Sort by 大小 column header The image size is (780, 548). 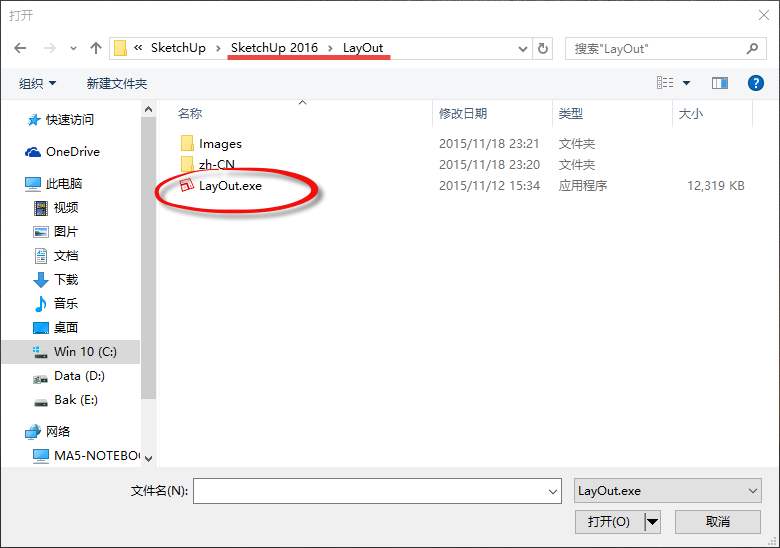(691, 114)
